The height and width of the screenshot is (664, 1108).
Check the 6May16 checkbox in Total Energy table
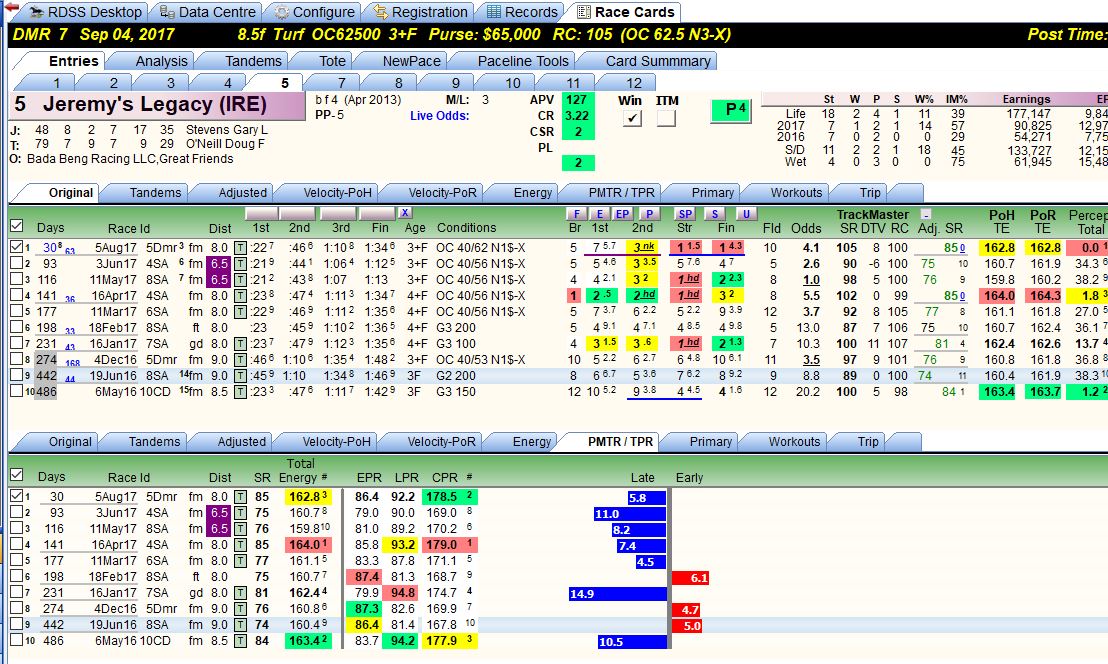pos(16,640)
